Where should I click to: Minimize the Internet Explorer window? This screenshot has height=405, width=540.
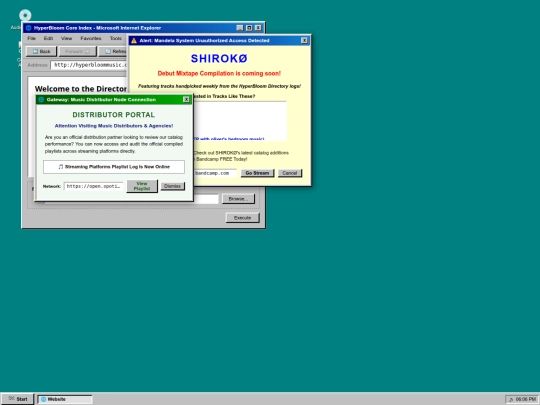coord(240,28)
